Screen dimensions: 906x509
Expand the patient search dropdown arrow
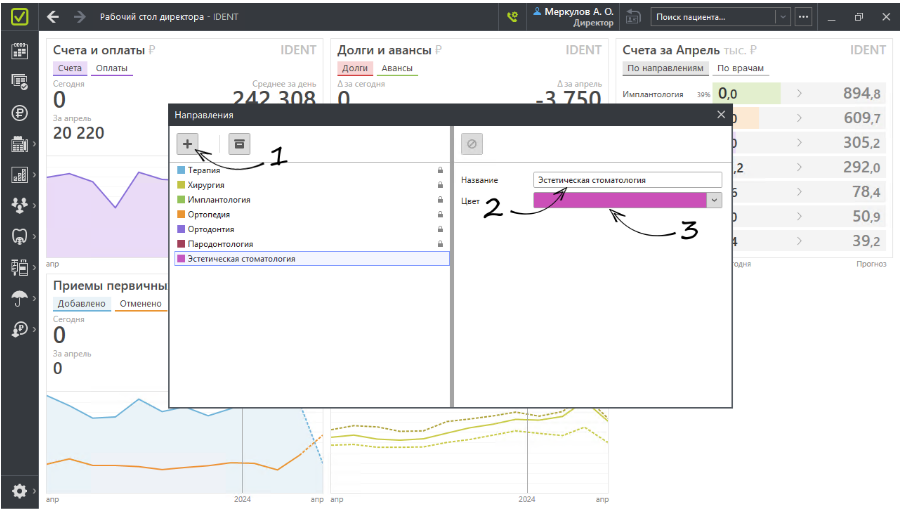(x=781, y=17)
